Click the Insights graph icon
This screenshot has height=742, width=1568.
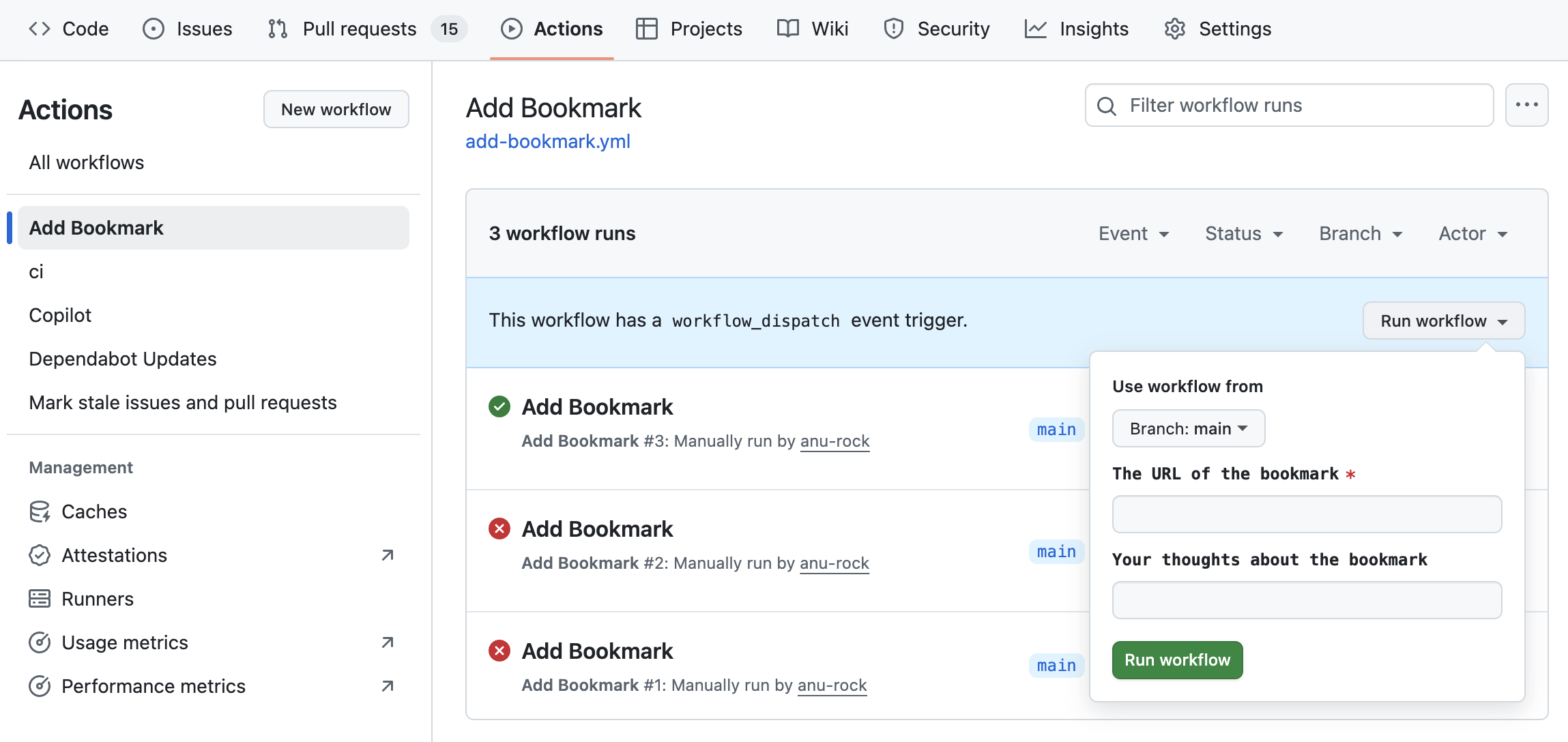click(x=1036, y=29)
